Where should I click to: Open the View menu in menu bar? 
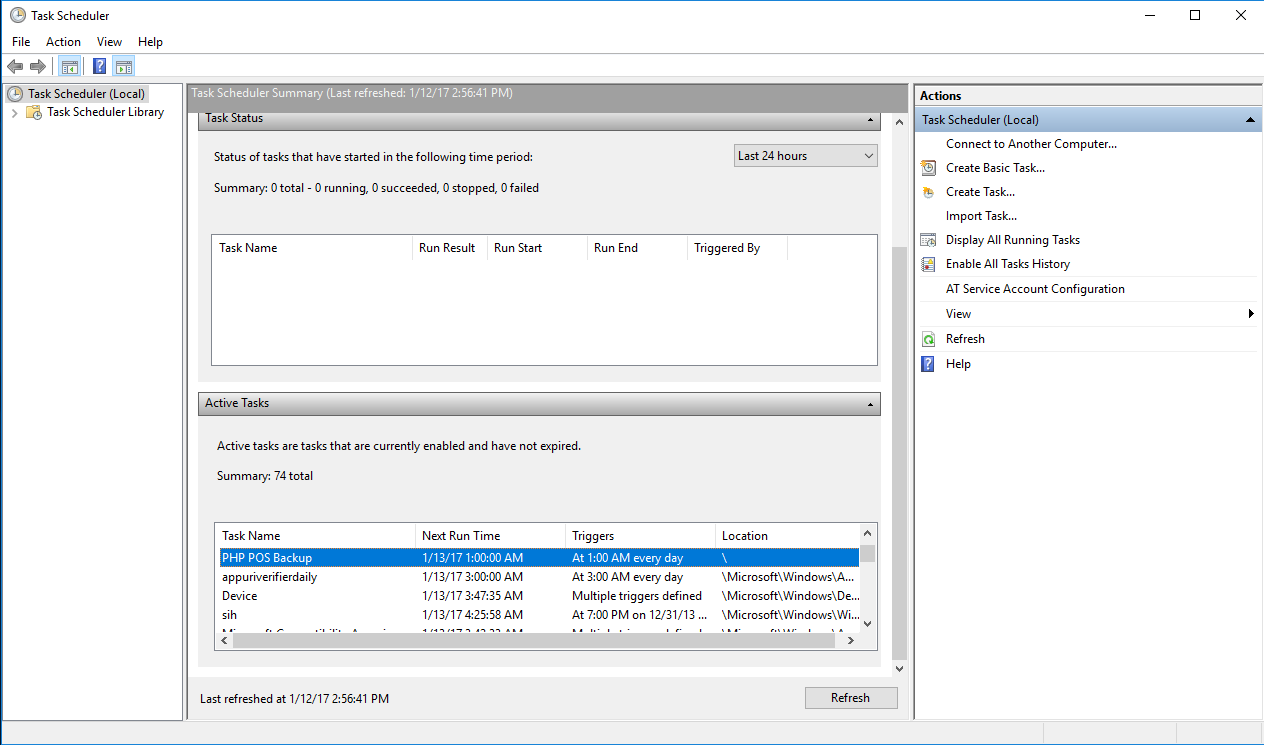(x=109, y=42)
